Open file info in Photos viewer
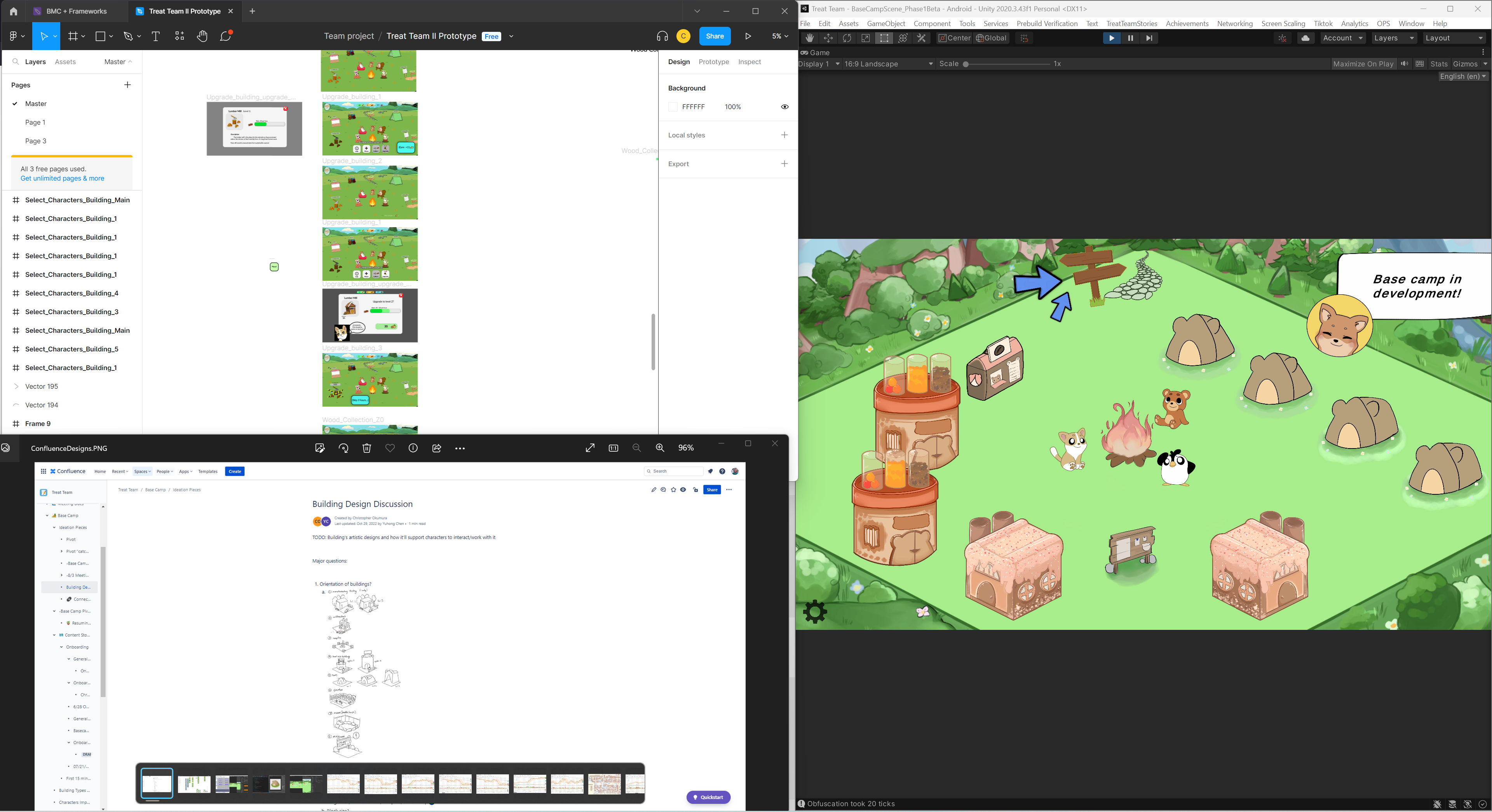Image resolution: width=1492 pixels, height=812 pixels. pos(413,448)
